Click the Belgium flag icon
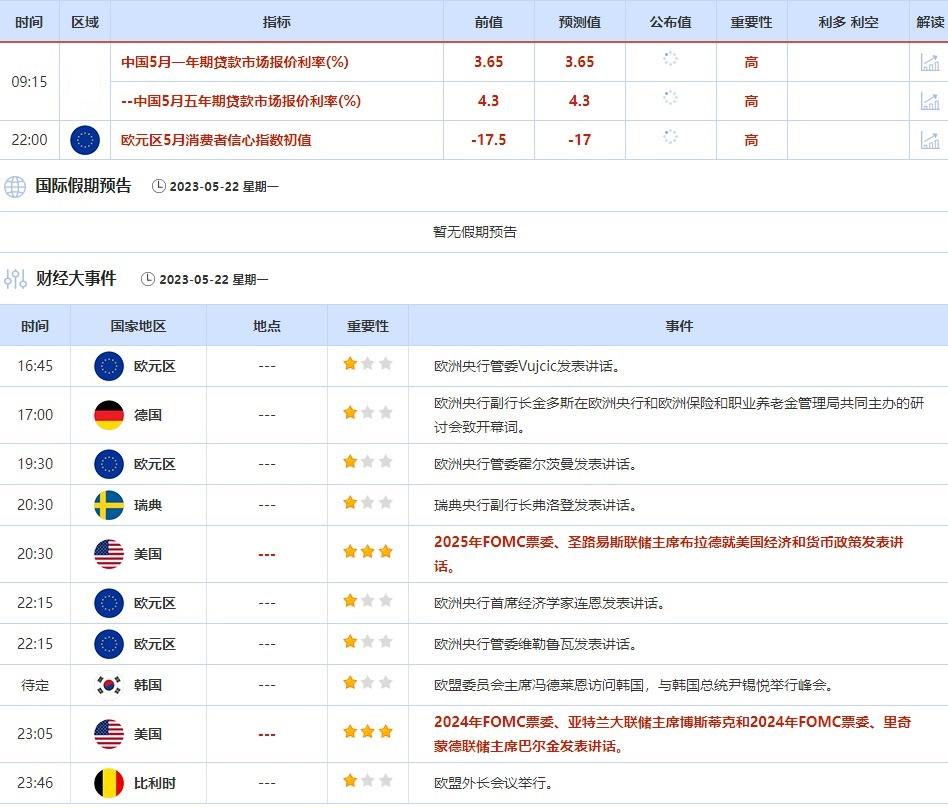 point(108,783)
